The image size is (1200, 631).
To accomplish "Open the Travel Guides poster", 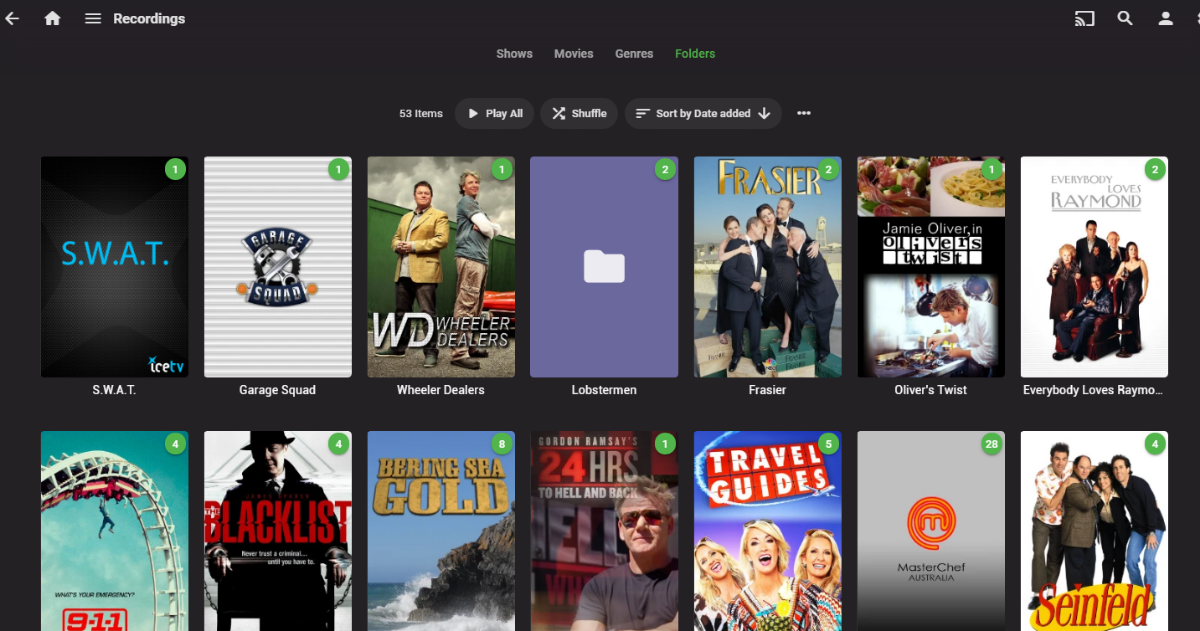I will click(767, 531).
